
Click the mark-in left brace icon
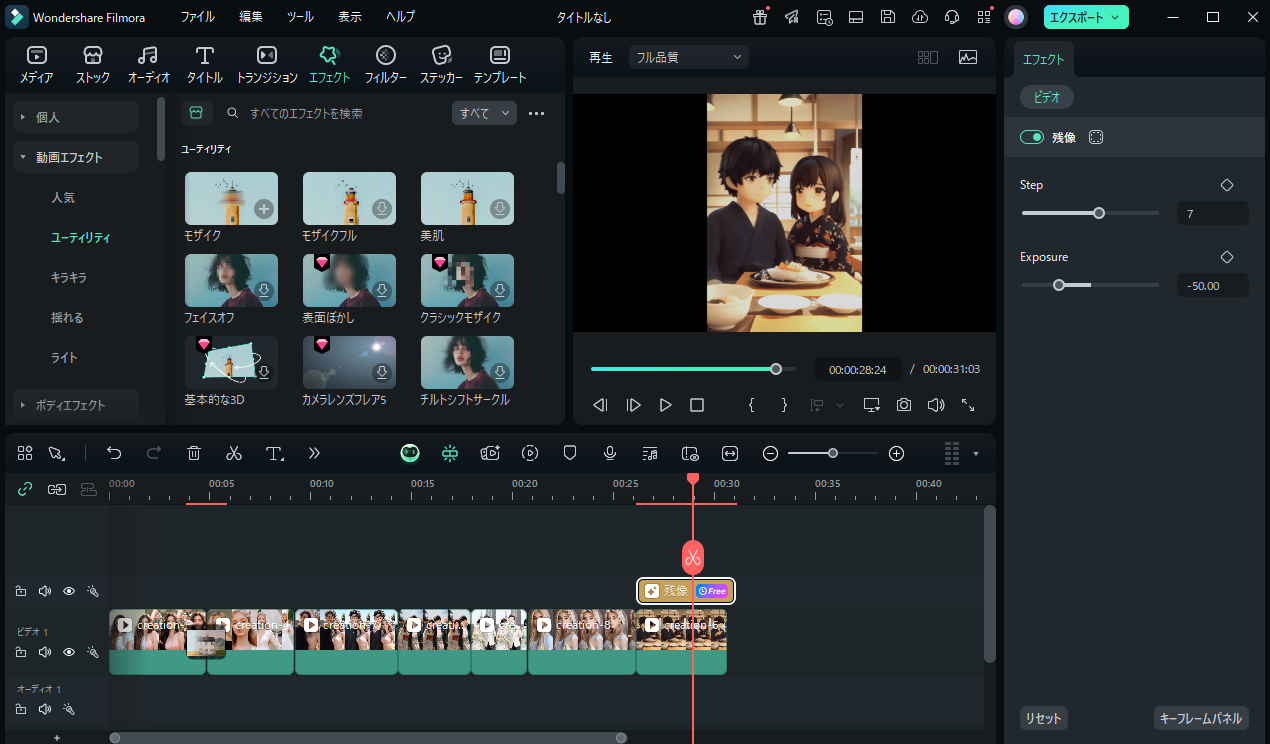pos(752,405)
